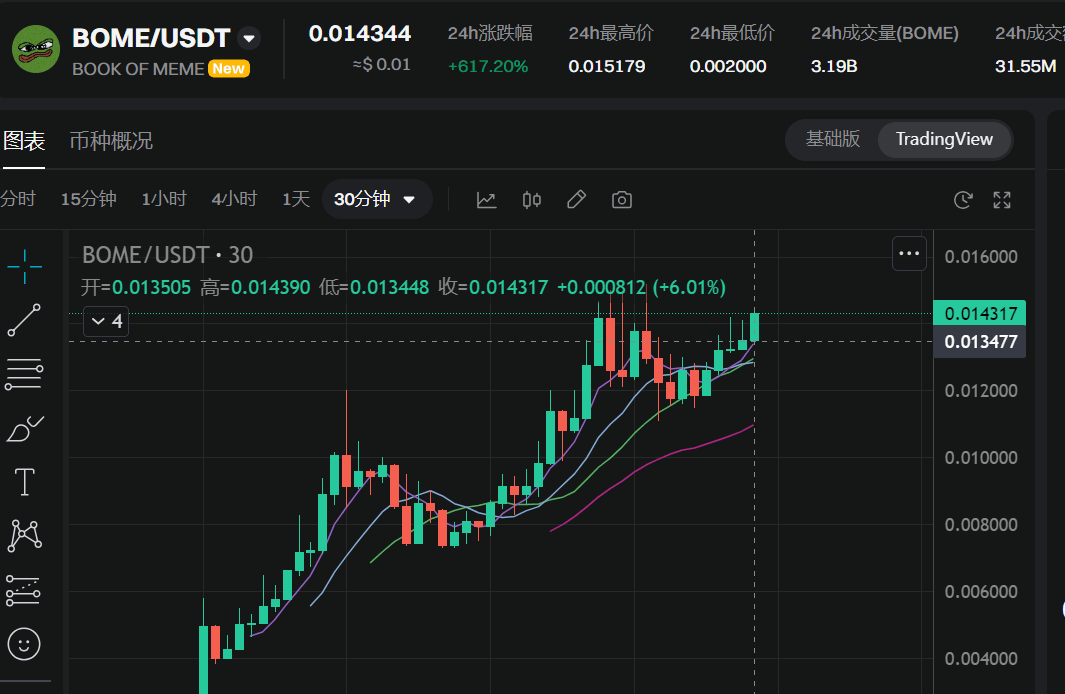
Task: Click the 24h最高价 value 0.015179
Action: (x=607, y=66)
